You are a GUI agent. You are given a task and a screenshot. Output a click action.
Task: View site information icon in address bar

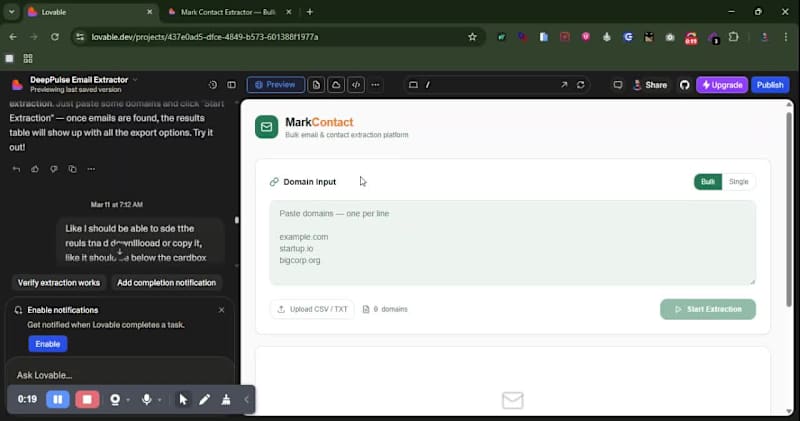80,37
